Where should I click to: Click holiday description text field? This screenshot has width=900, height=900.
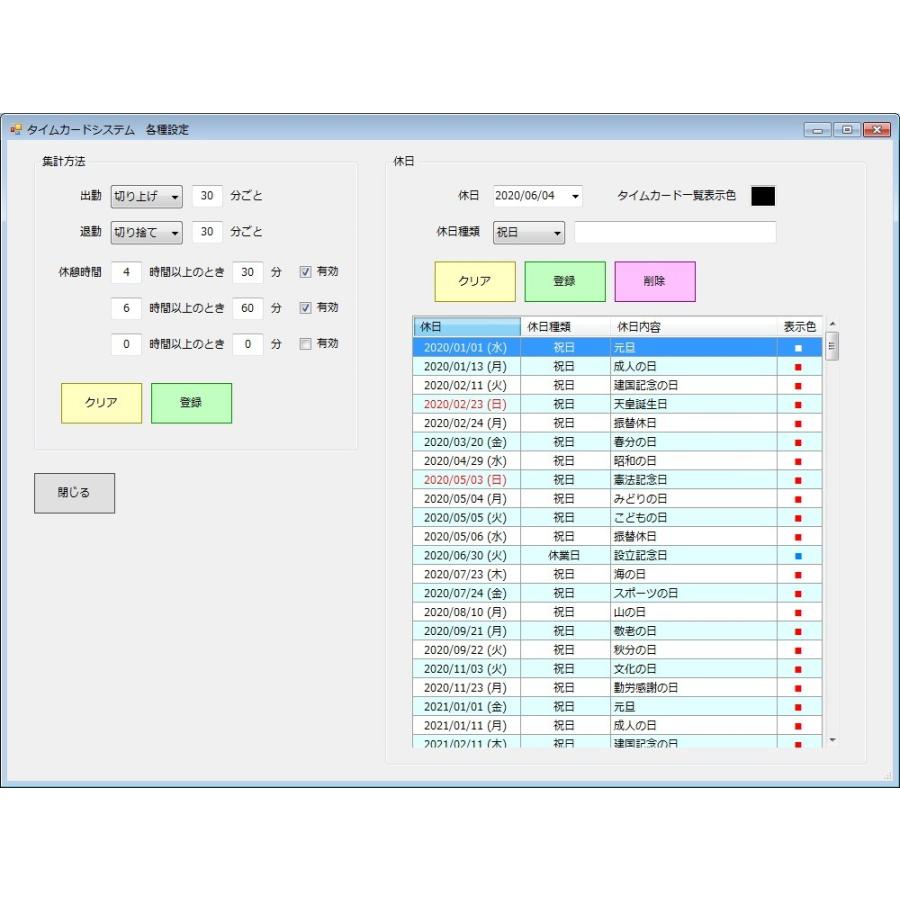click(x=675, y=232)
